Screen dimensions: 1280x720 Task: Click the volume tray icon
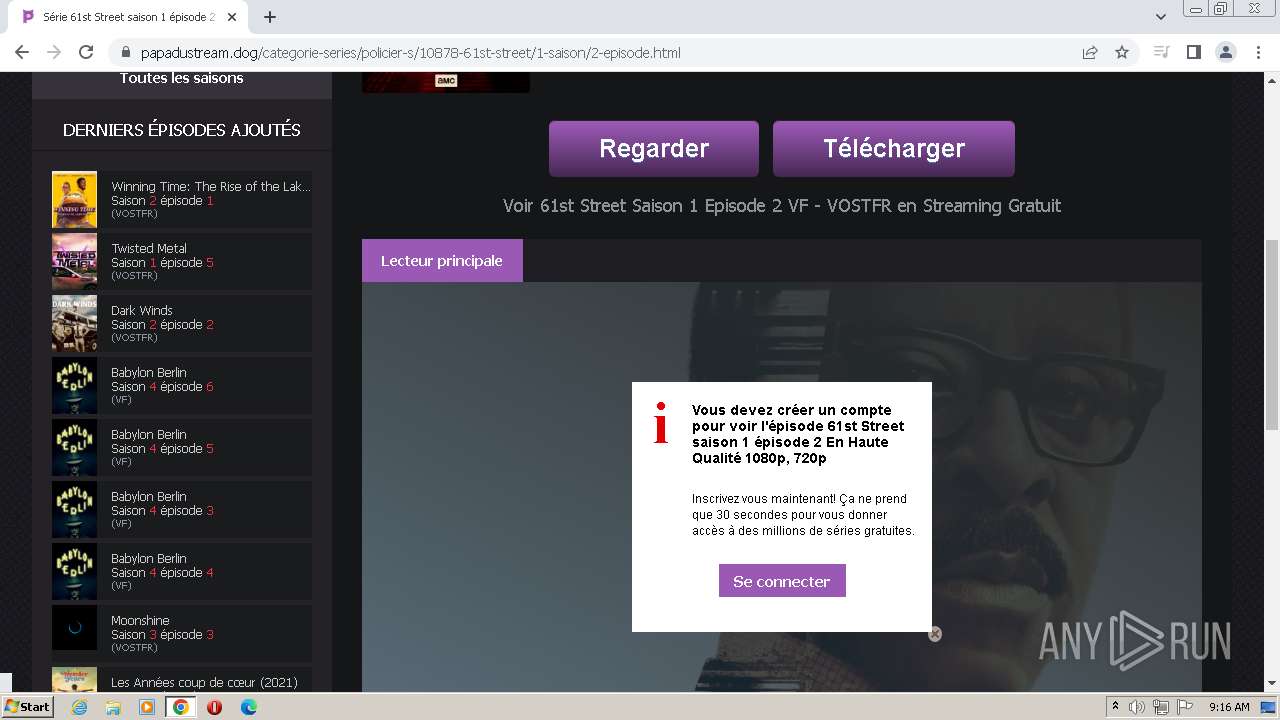tap(1137, 707)
